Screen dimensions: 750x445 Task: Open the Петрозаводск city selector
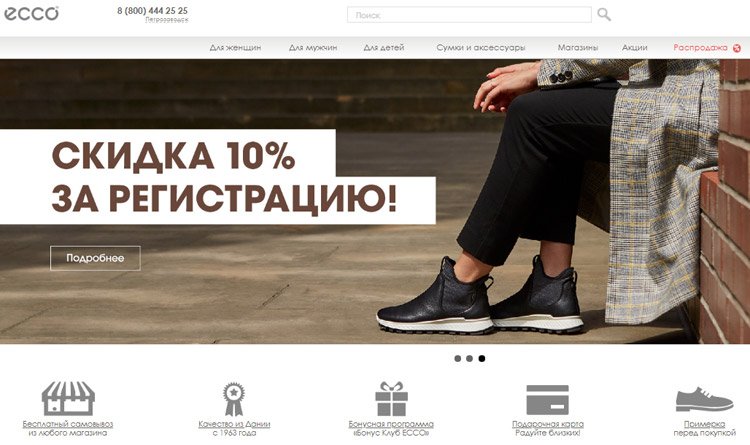point(166,20)
